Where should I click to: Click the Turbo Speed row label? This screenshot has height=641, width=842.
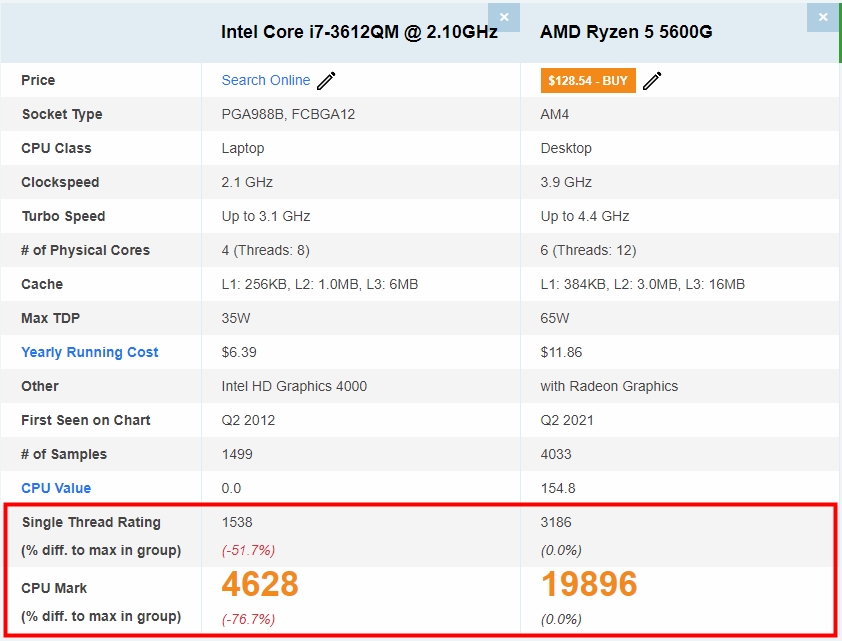click(63, 216)
